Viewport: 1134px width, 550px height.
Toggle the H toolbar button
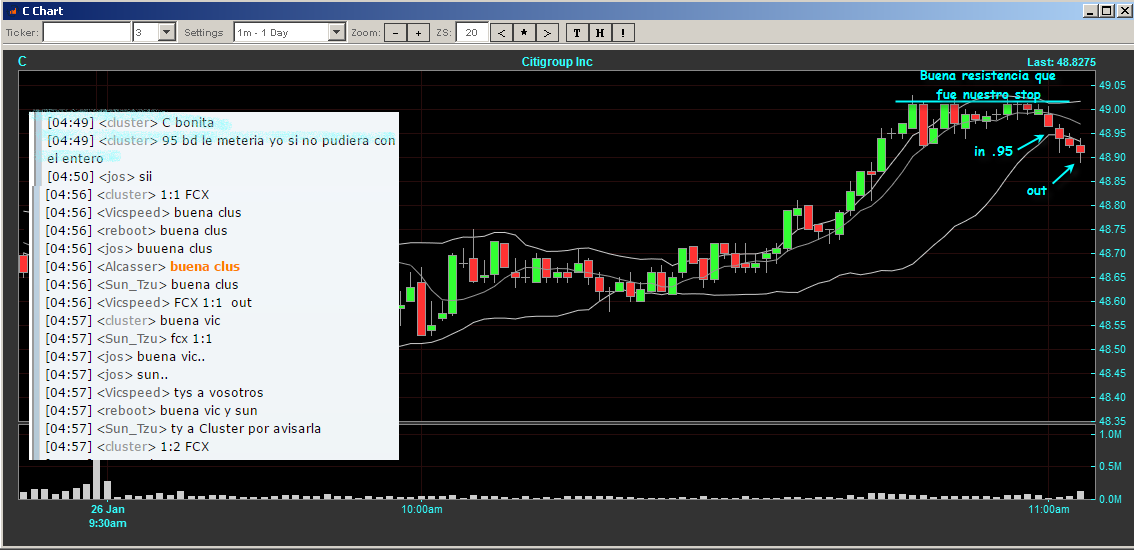pyautogui.click(x=600, y=33)
